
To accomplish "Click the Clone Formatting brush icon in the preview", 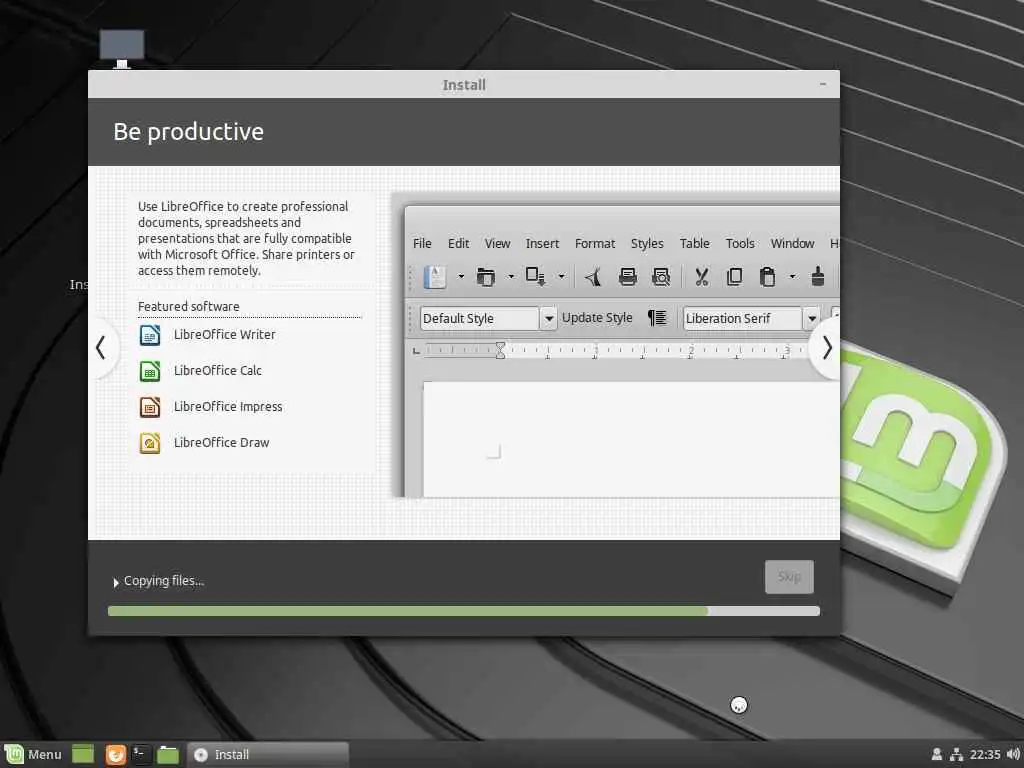I will (x=818, y=277).
